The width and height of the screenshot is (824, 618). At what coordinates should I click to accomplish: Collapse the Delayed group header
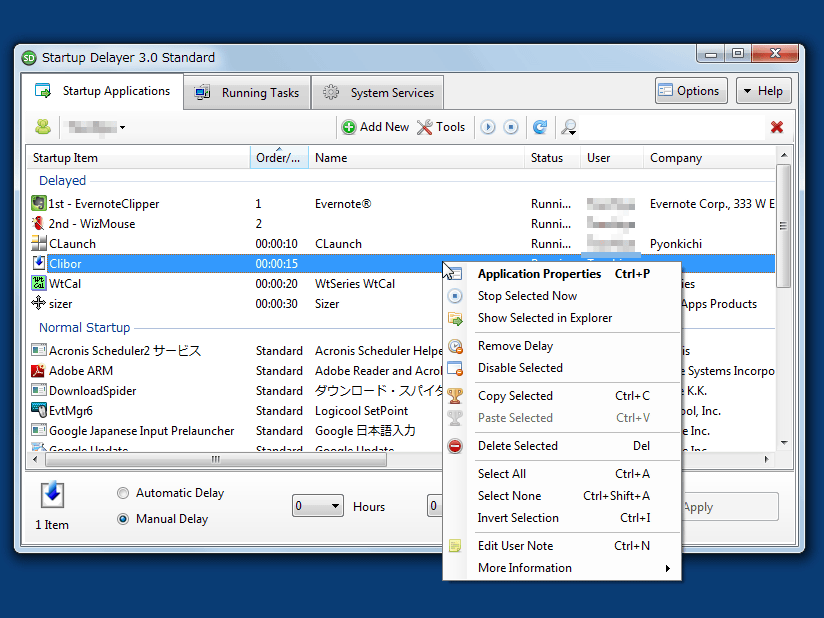[x=63, y=180]
